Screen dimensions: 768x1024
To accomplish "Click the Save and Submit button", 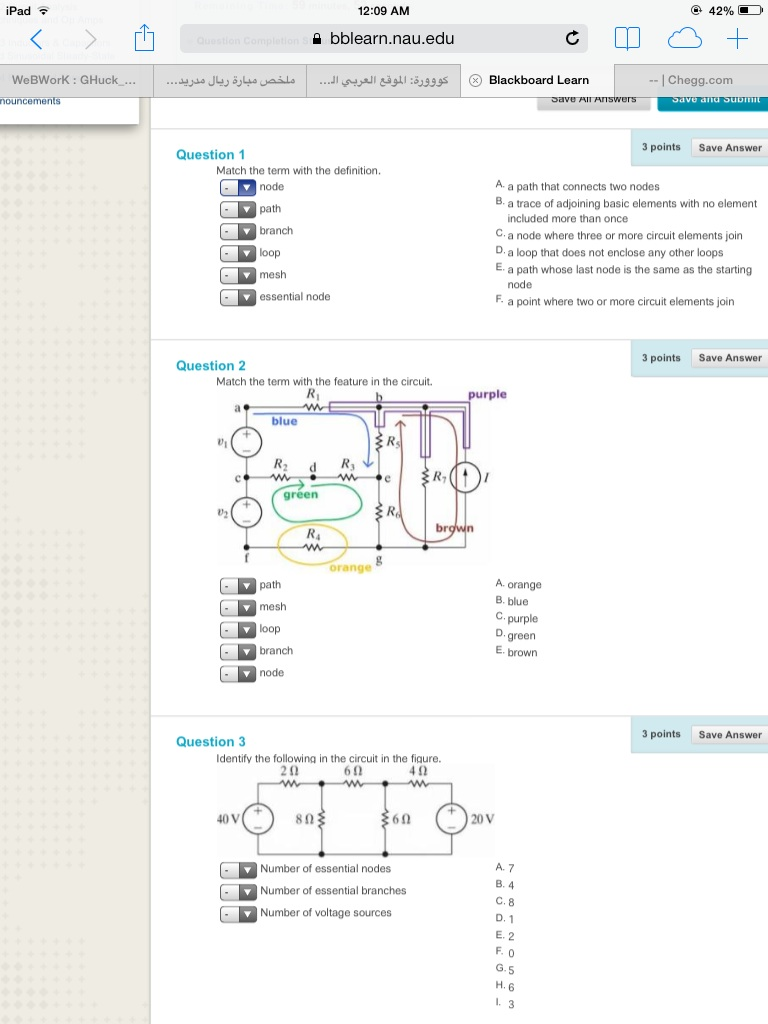I will tap(714, 101).
